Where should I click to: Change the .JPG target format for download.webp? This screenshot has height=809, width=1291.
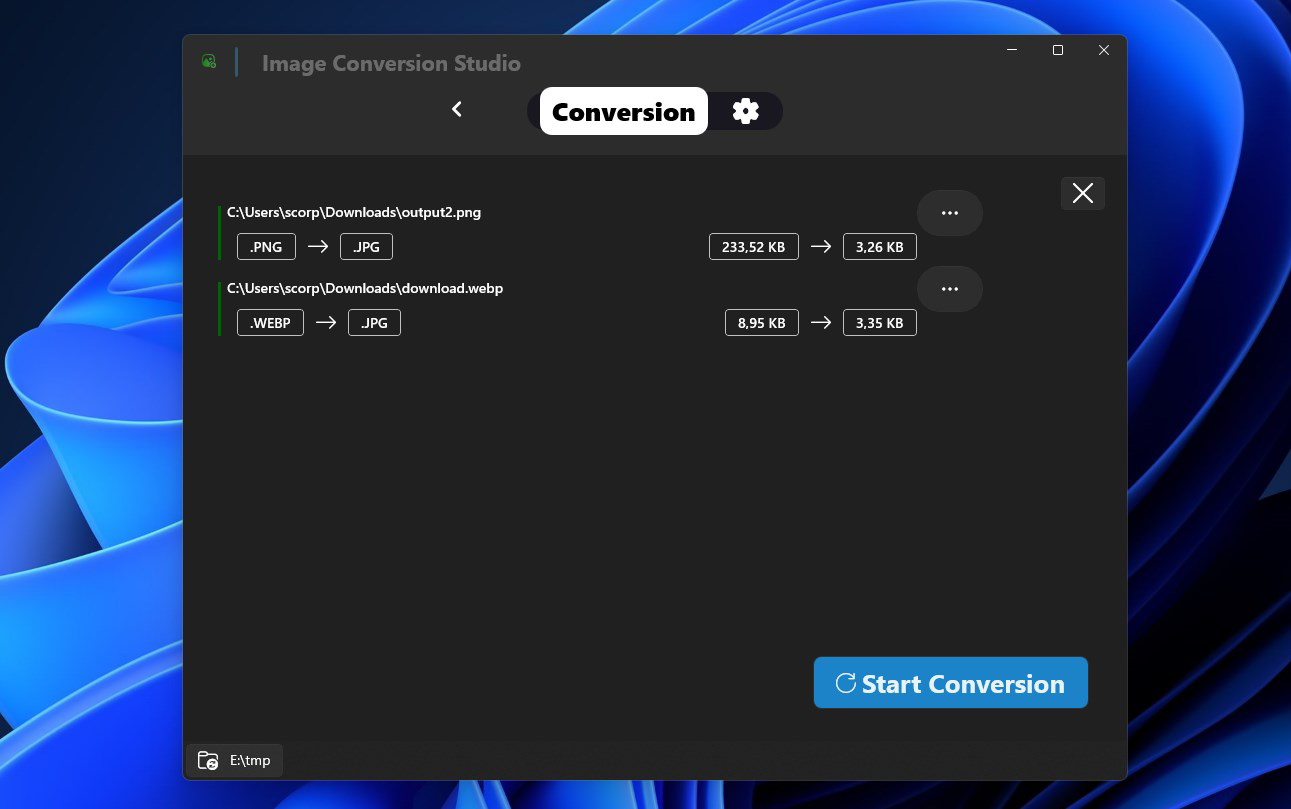374,323
